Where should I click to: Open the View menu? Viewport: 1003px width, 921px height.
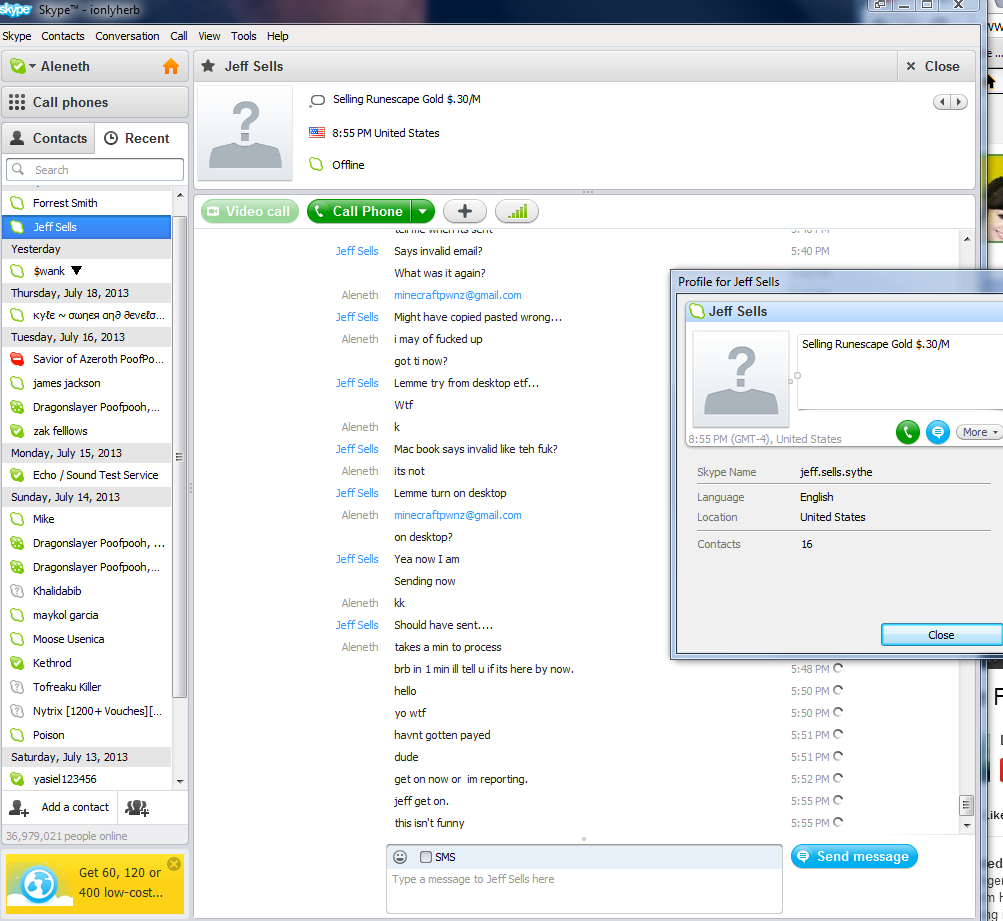(x=209, y=36)
